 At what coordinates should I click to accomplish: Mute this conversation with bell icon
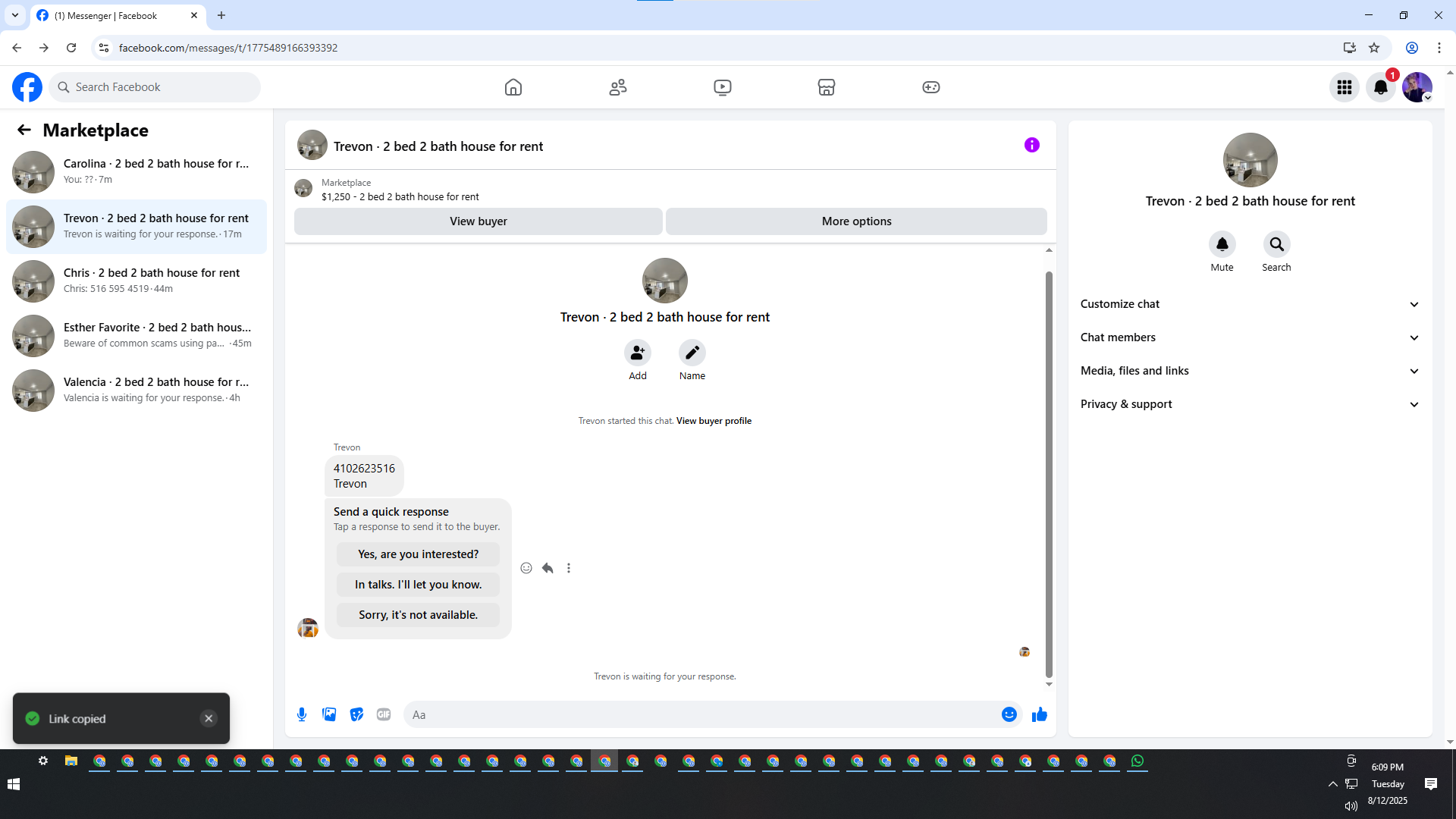(x=1222, y=244)
